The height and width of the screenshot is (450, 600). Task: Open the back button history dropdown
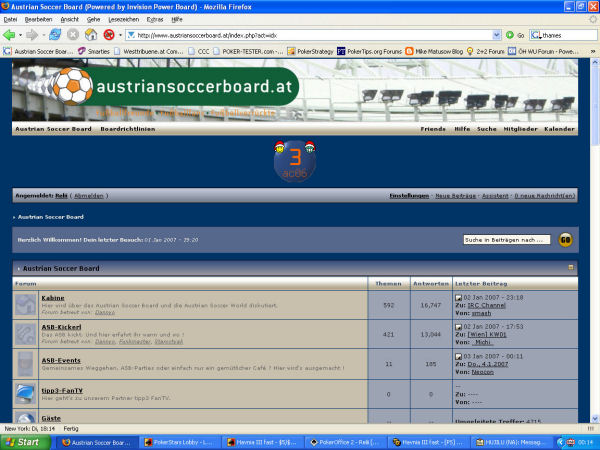[x=20, y=35]
